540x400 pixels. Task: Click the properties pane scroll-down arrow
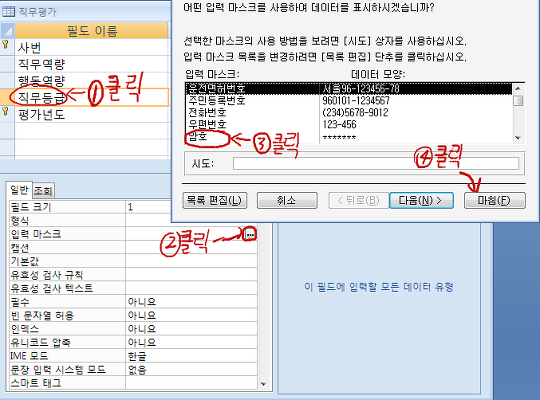[x=263, y=384]
